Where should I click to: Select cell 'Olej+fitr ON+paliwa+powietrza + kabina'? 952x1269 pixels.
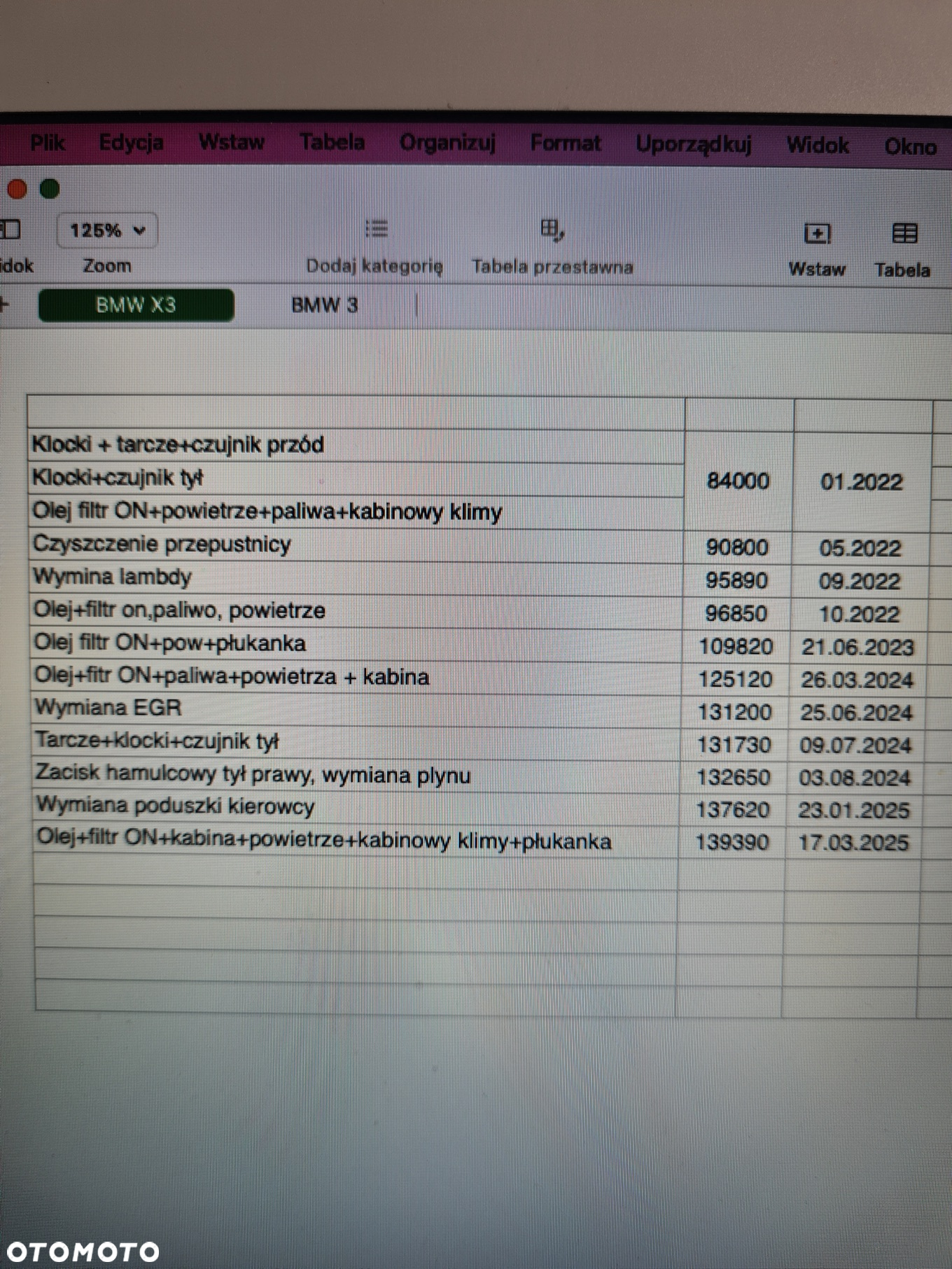[356, 676]
